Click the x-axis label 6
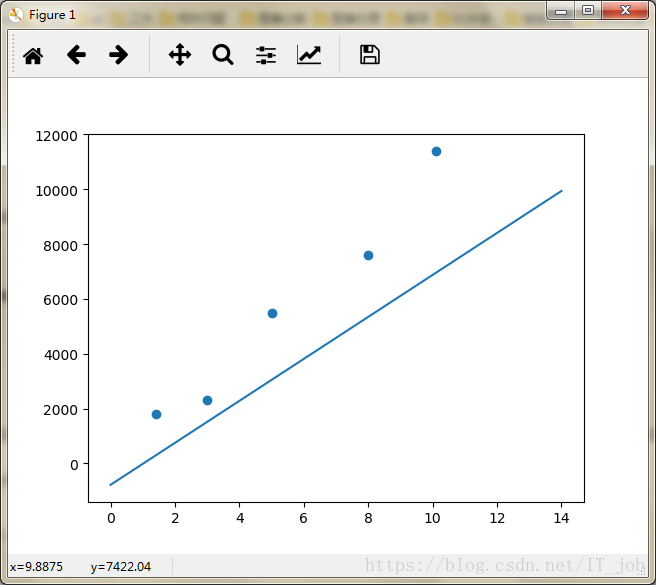This screenshot has width=656, height=585. 304,518
